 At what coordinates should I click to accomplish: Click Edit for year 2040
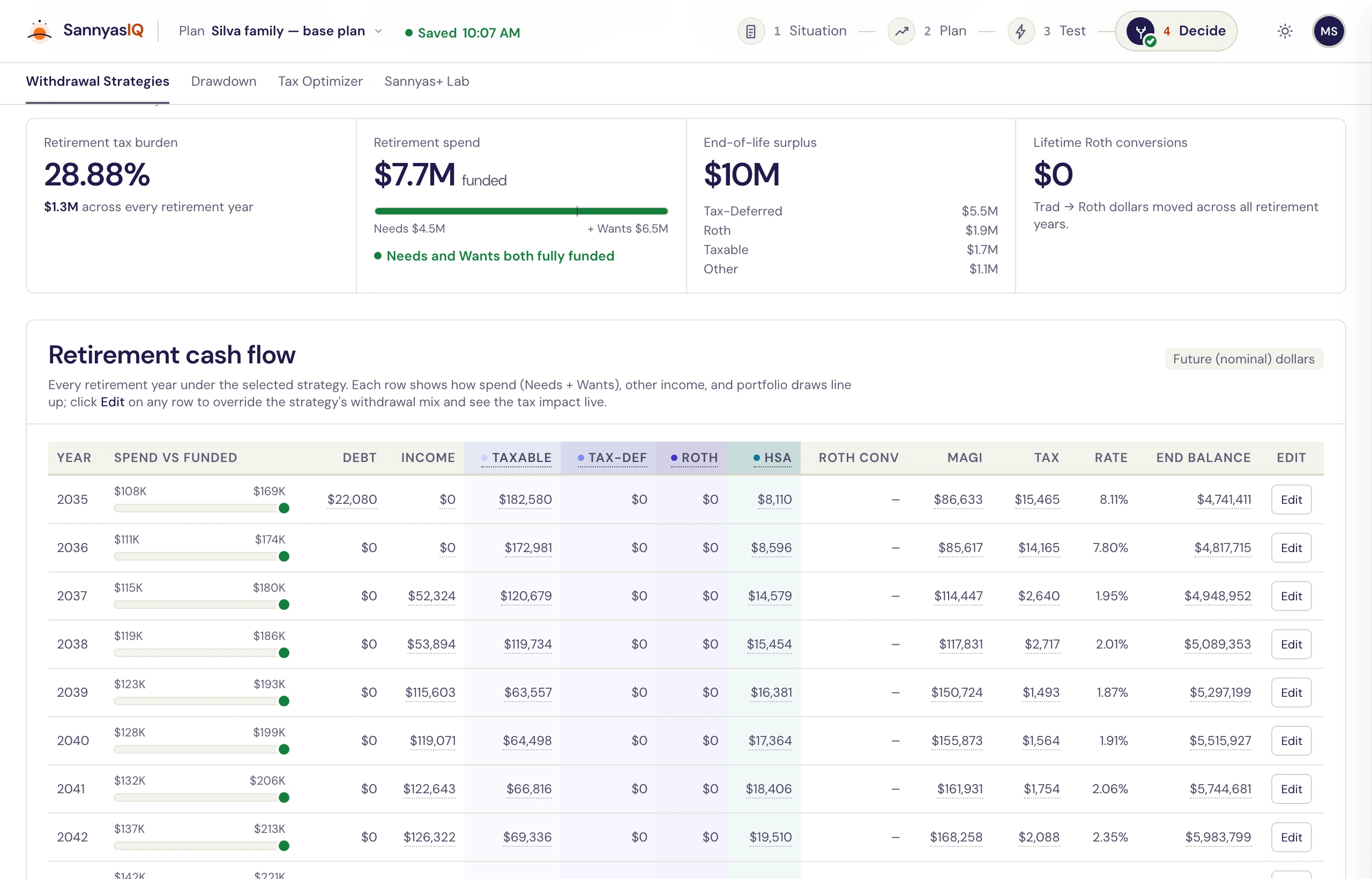coord(1291,741)
